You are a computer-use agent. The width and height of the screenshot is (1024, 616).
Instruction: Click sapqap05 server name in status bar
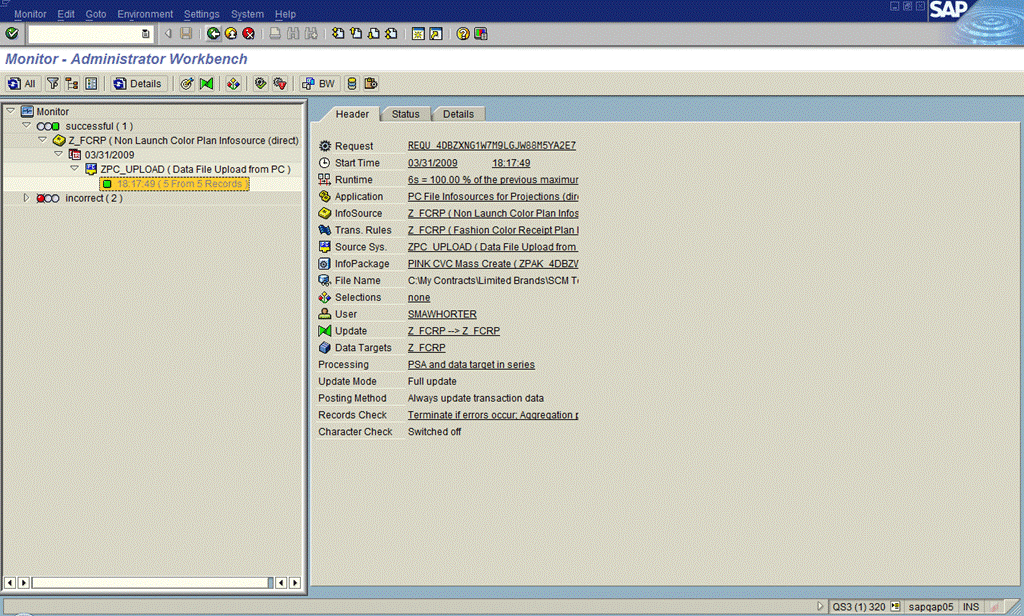tap(931, 607)
